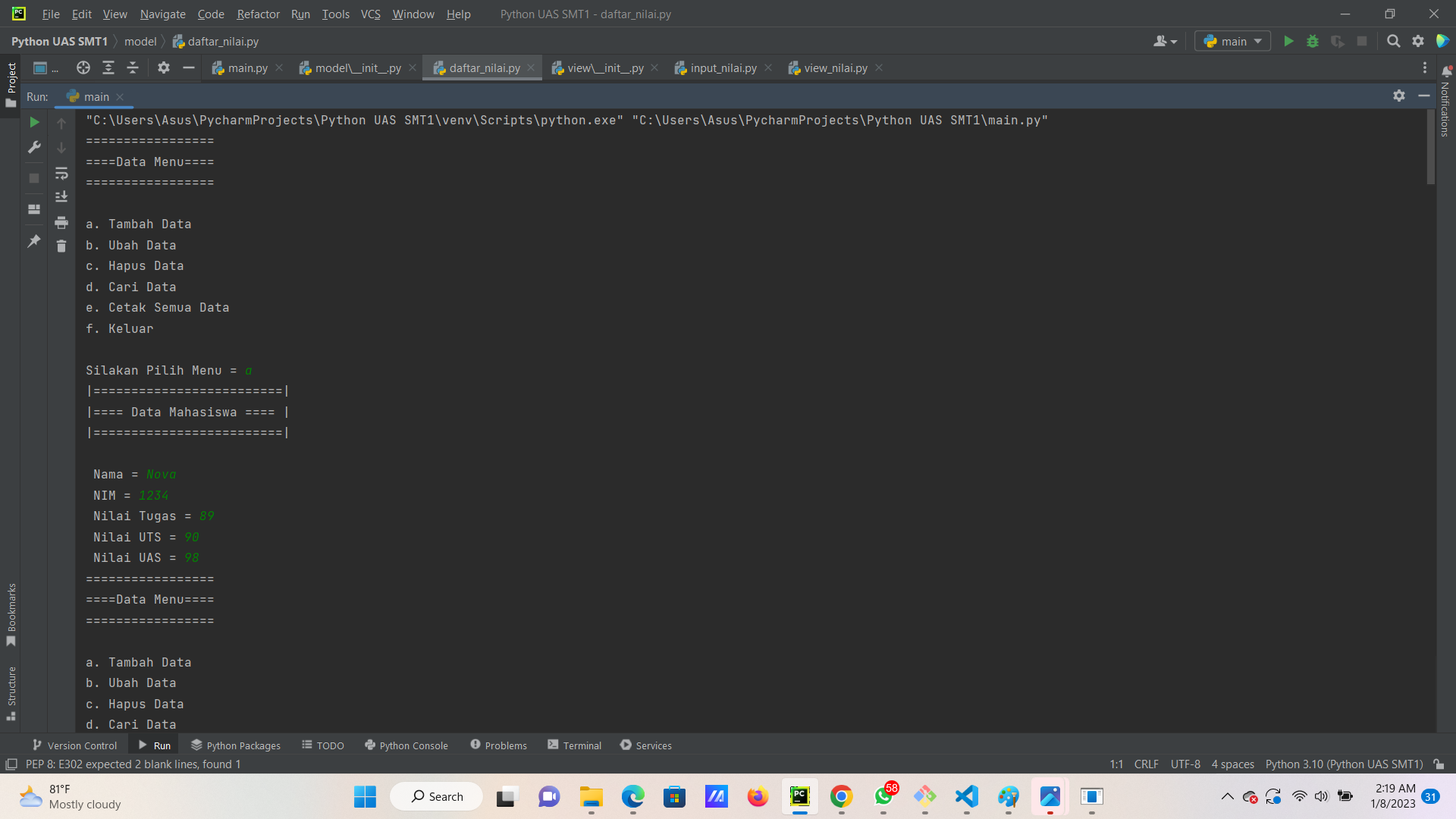Open Search Everywhere magnifier icon
This screenshot has width=1456, height=819.
coord(1393,42)
